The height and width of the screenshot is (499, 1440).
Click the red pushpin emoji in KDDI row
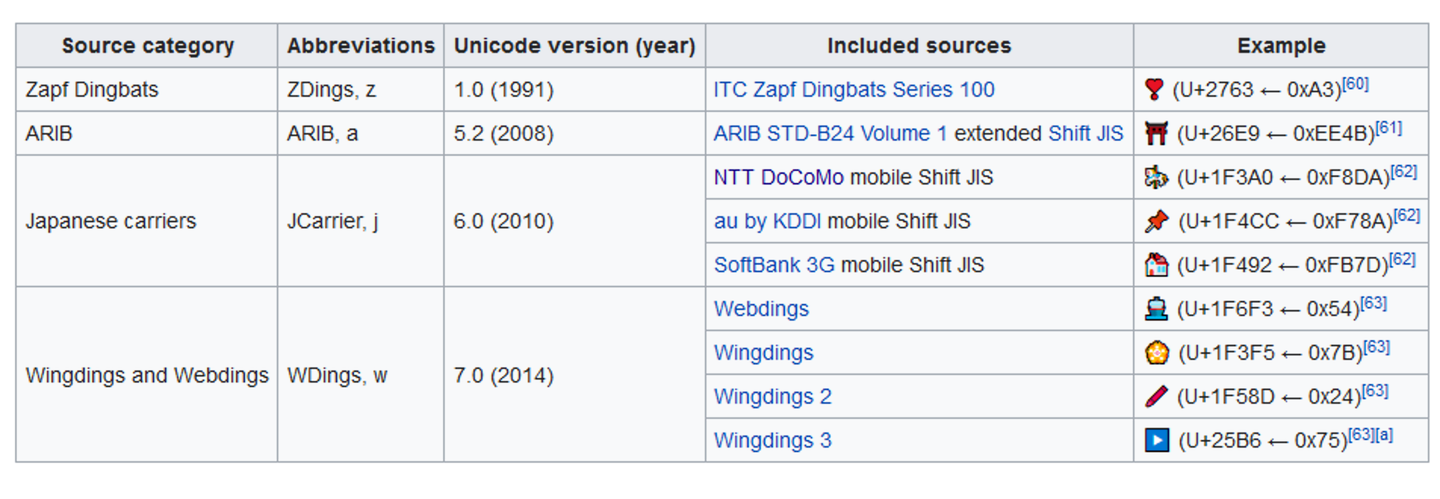coord(1157,221)
